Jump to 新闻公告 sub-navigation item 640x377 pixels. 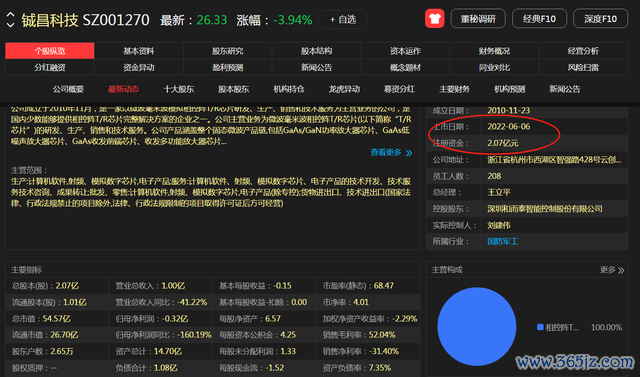(x=564, y=89)
